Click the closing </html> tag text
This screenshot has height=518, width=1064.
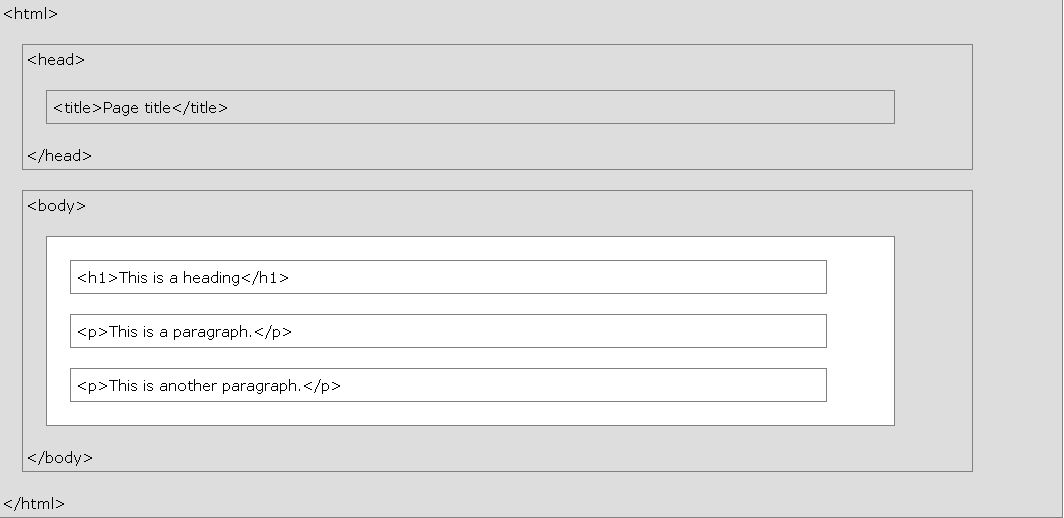pos(34,504)
